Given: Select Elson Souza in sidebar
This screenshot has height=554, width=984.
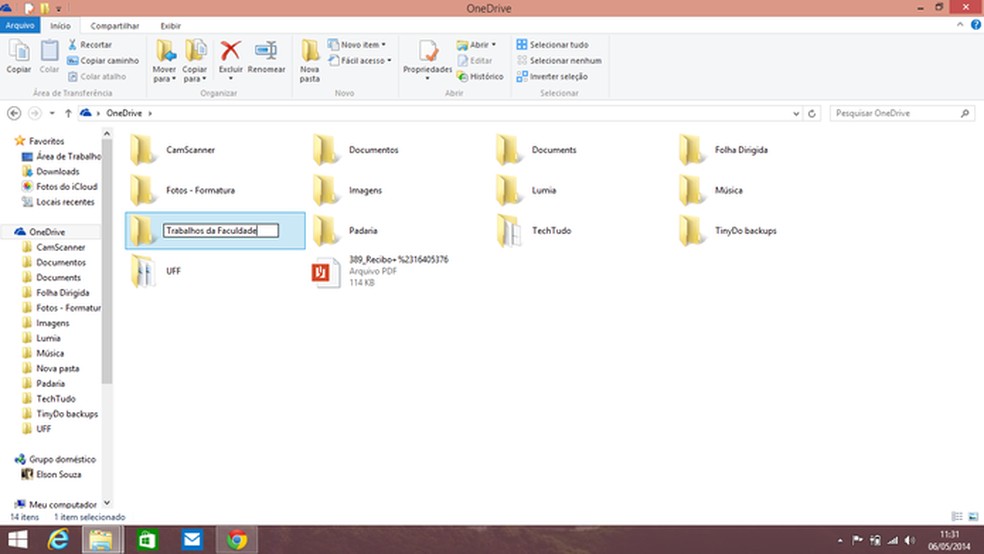Looking at the screenshot, I should [x=58, y=474].
